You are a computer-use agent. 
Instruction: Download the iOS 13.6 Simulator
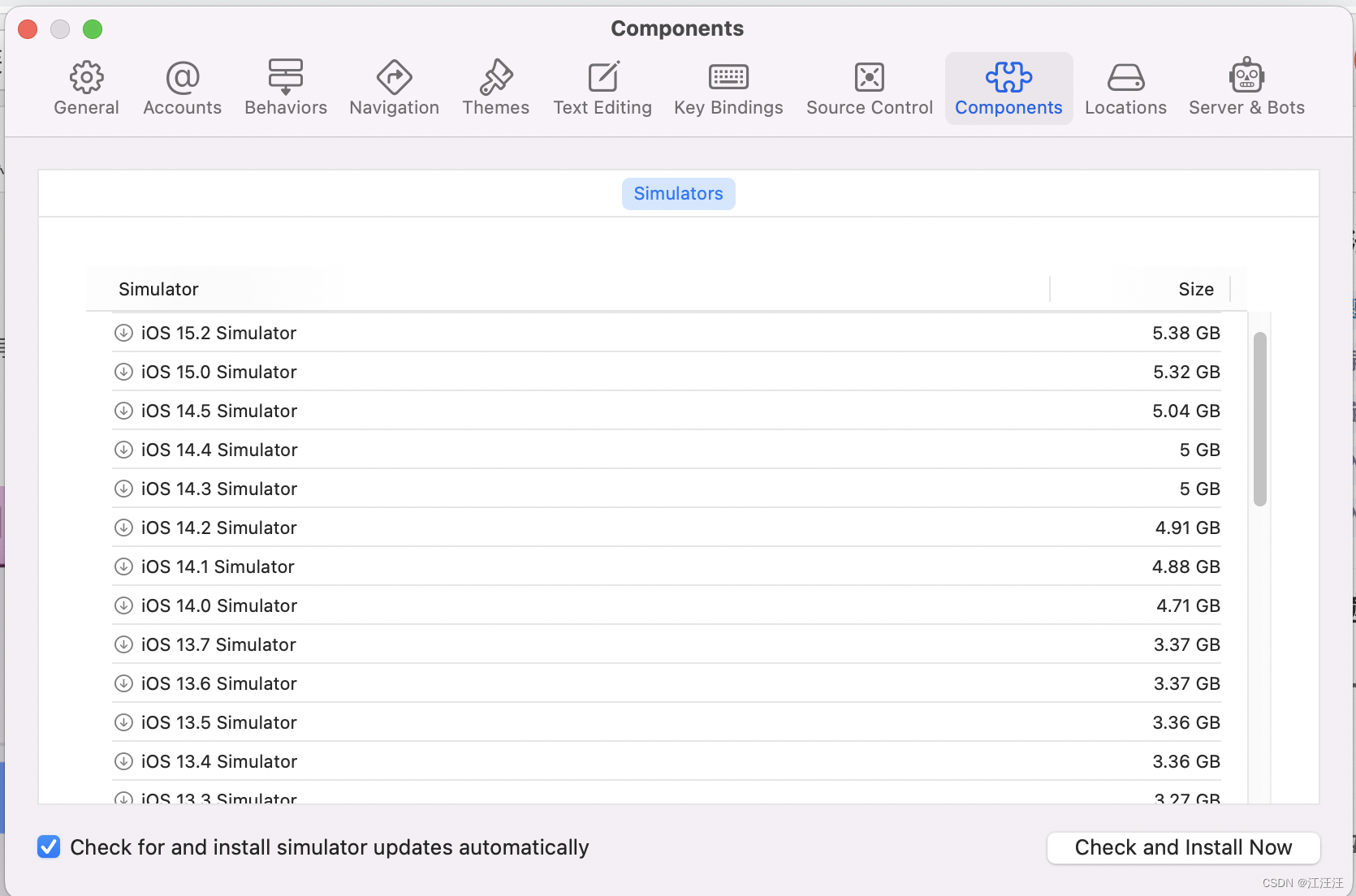123,683
